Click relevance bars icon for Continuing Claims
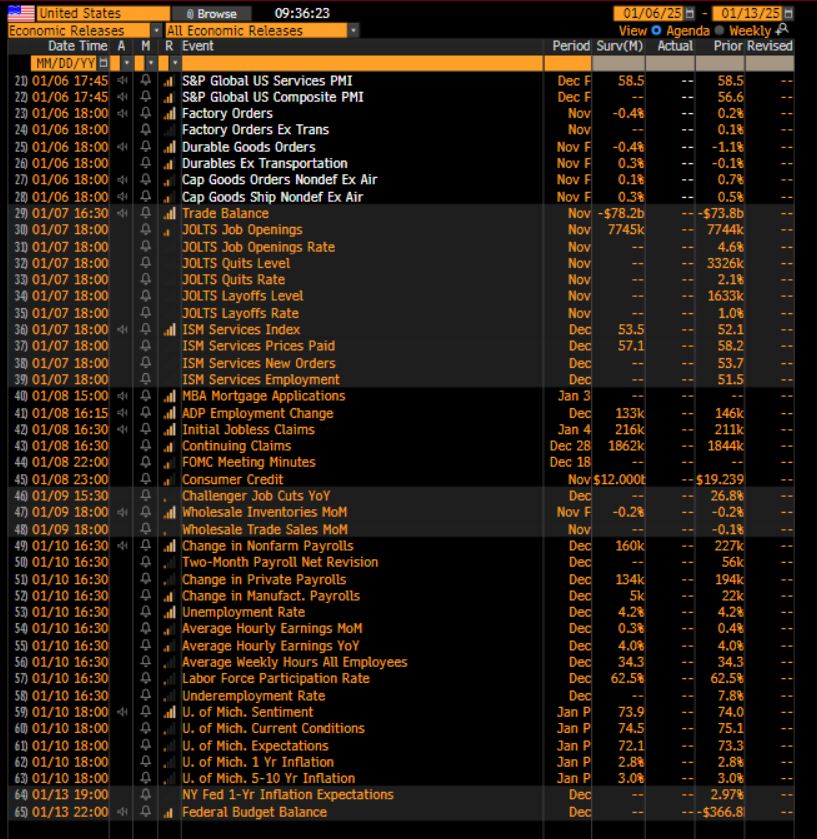The width and height of the screenshot is (817, 839). click(x=169, y=446)
